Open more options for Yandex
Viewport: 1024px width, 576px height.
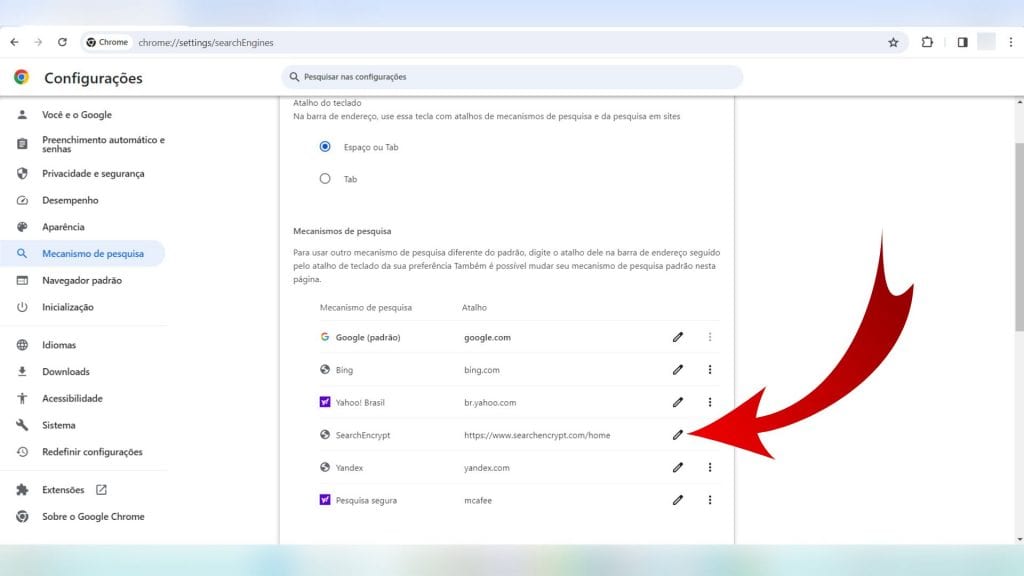click(710, 467)
